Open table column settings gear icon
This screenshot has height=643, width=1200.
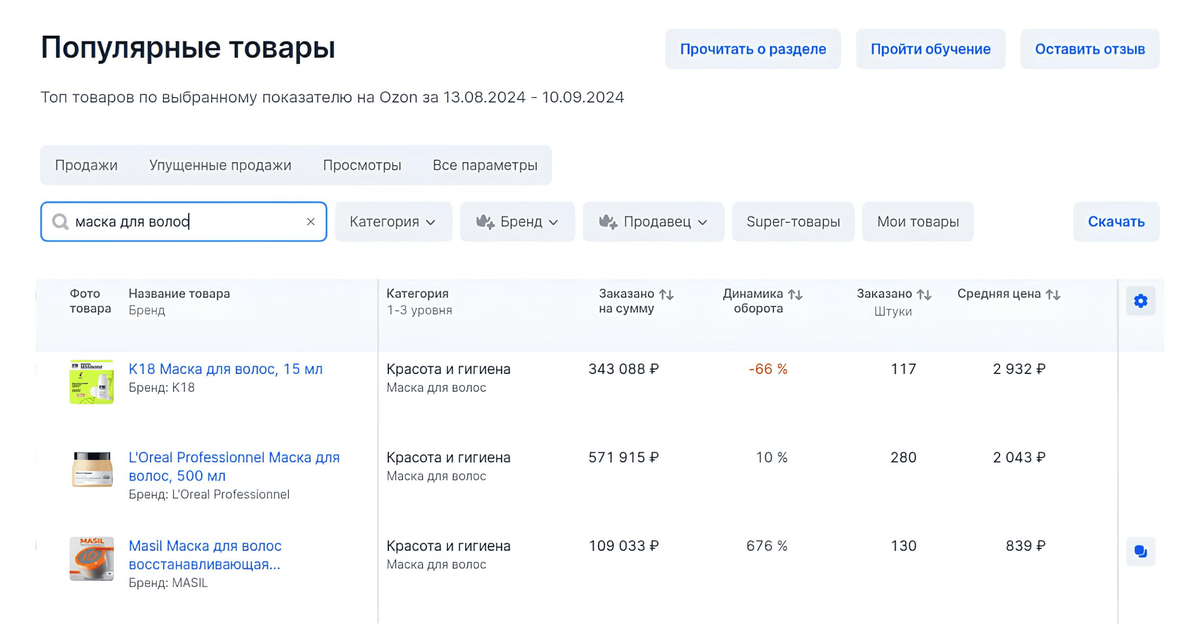click(1140, 301)
